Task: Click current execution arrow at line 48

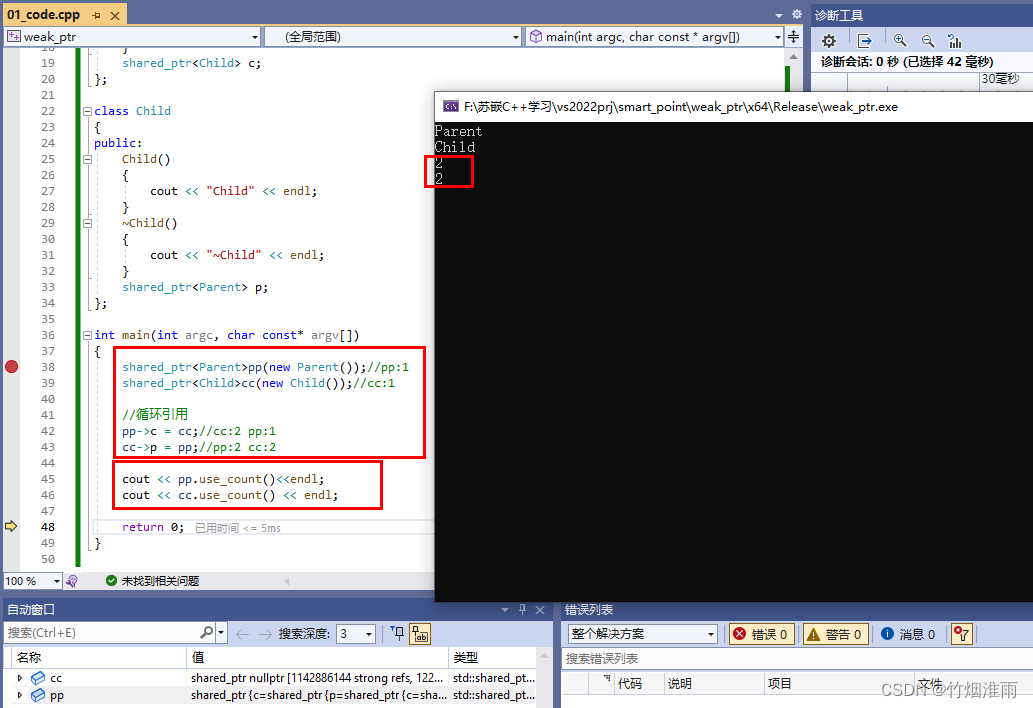Action: point(11,526)
